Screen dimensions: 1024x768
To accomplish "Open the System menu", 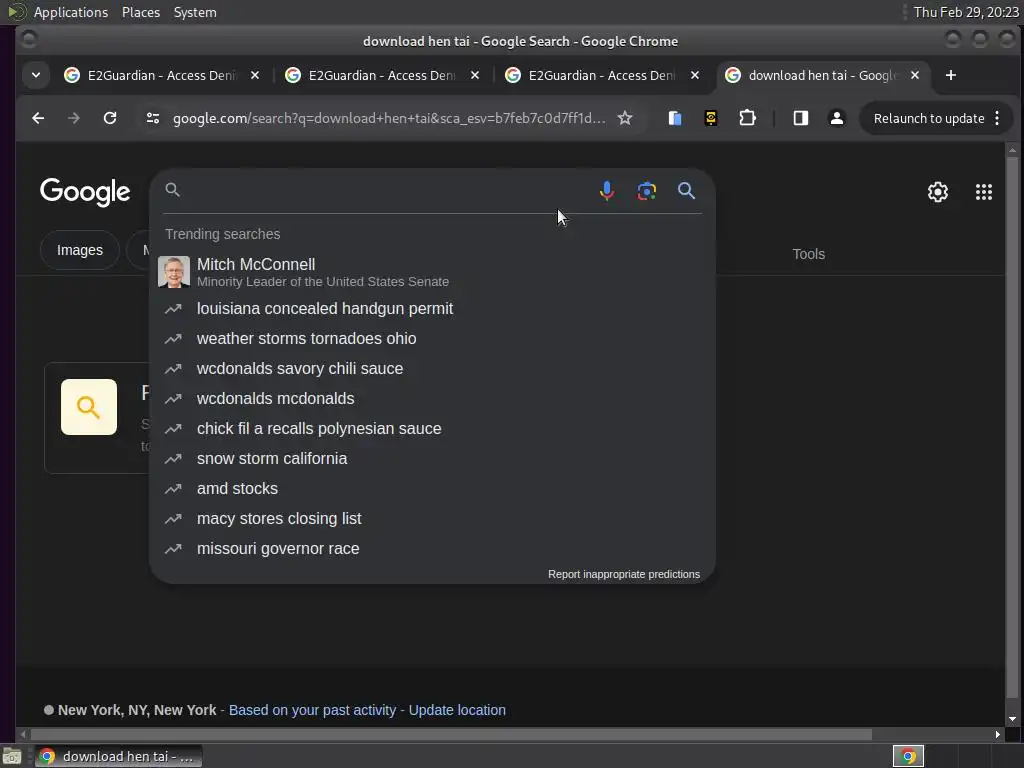I will pos(195,12).
